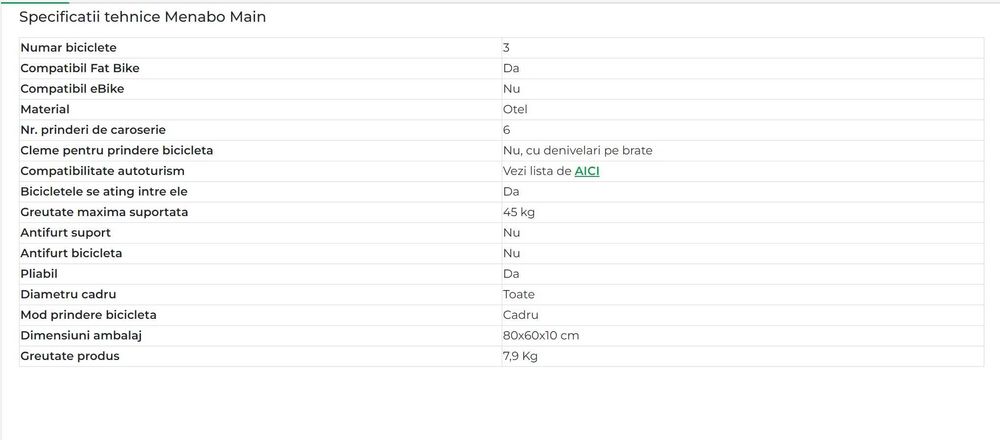Open the AICI compatibility list link
This screenshot has height=440, width=1000.
587,171
